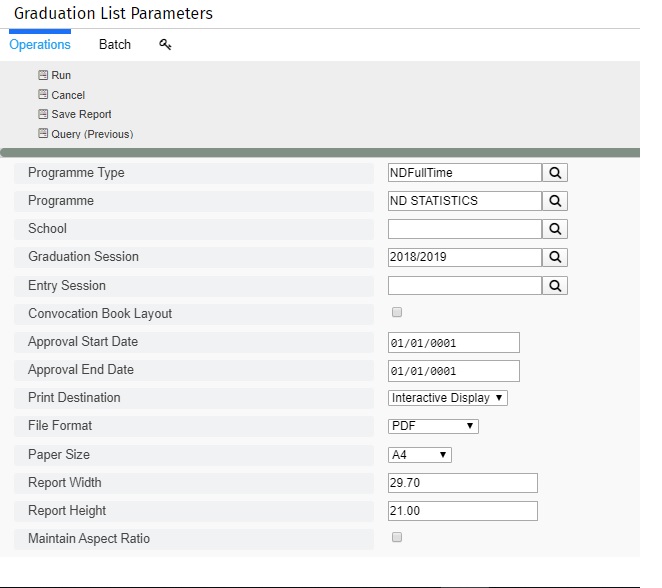Click the icon beside Save Report

click(x=43, y=114)
